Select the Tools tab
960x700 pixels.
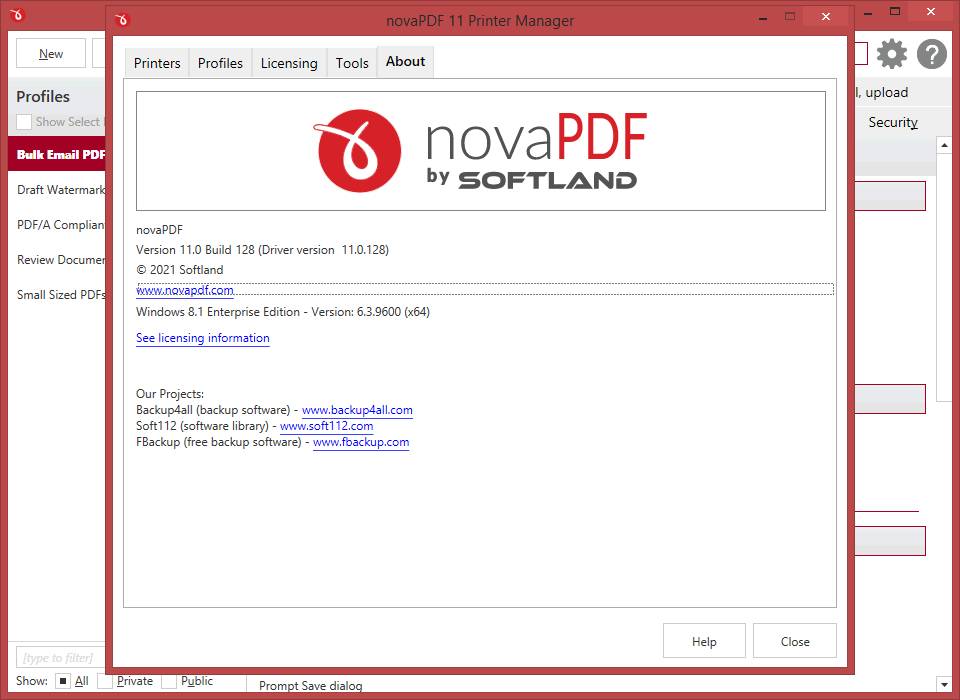coord(352,63)
